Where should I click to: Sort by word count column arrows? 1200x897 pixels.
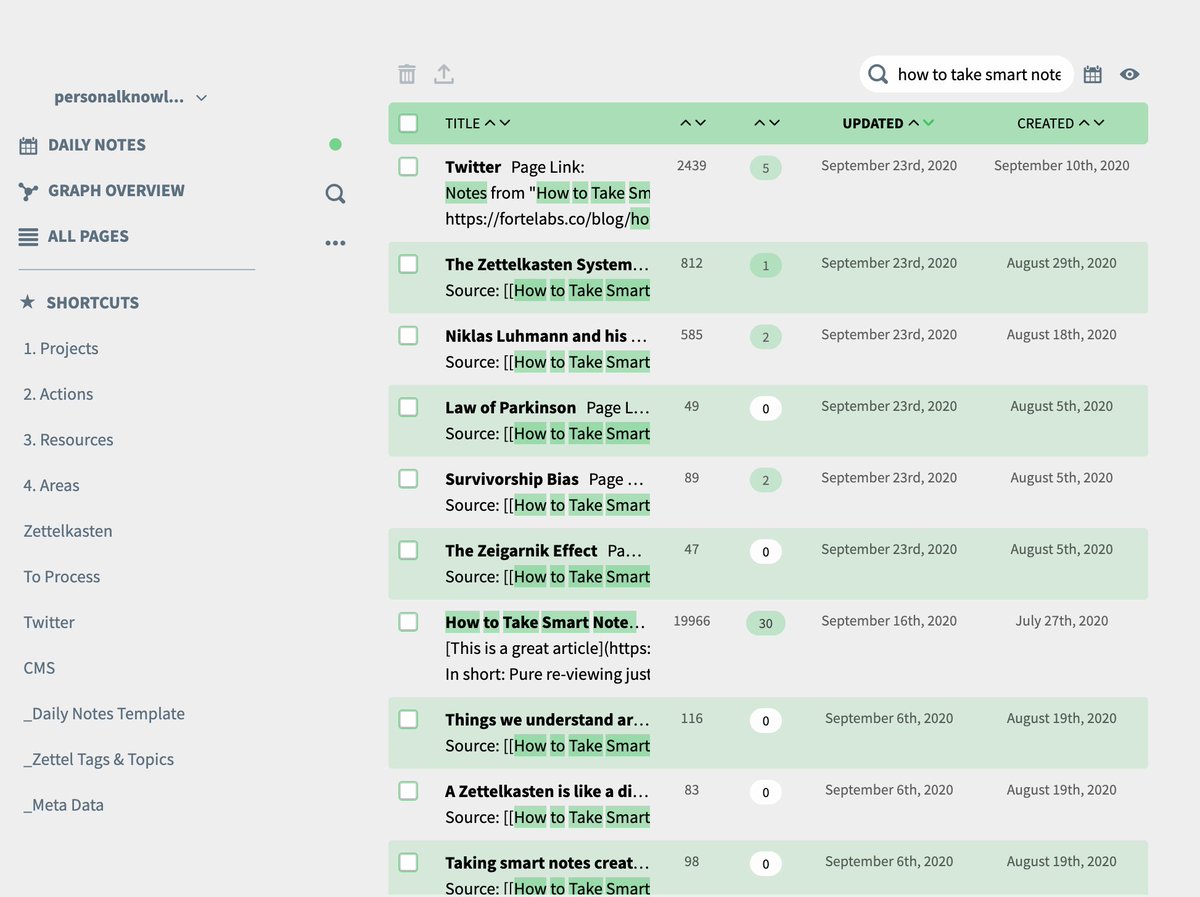[693, 123]
